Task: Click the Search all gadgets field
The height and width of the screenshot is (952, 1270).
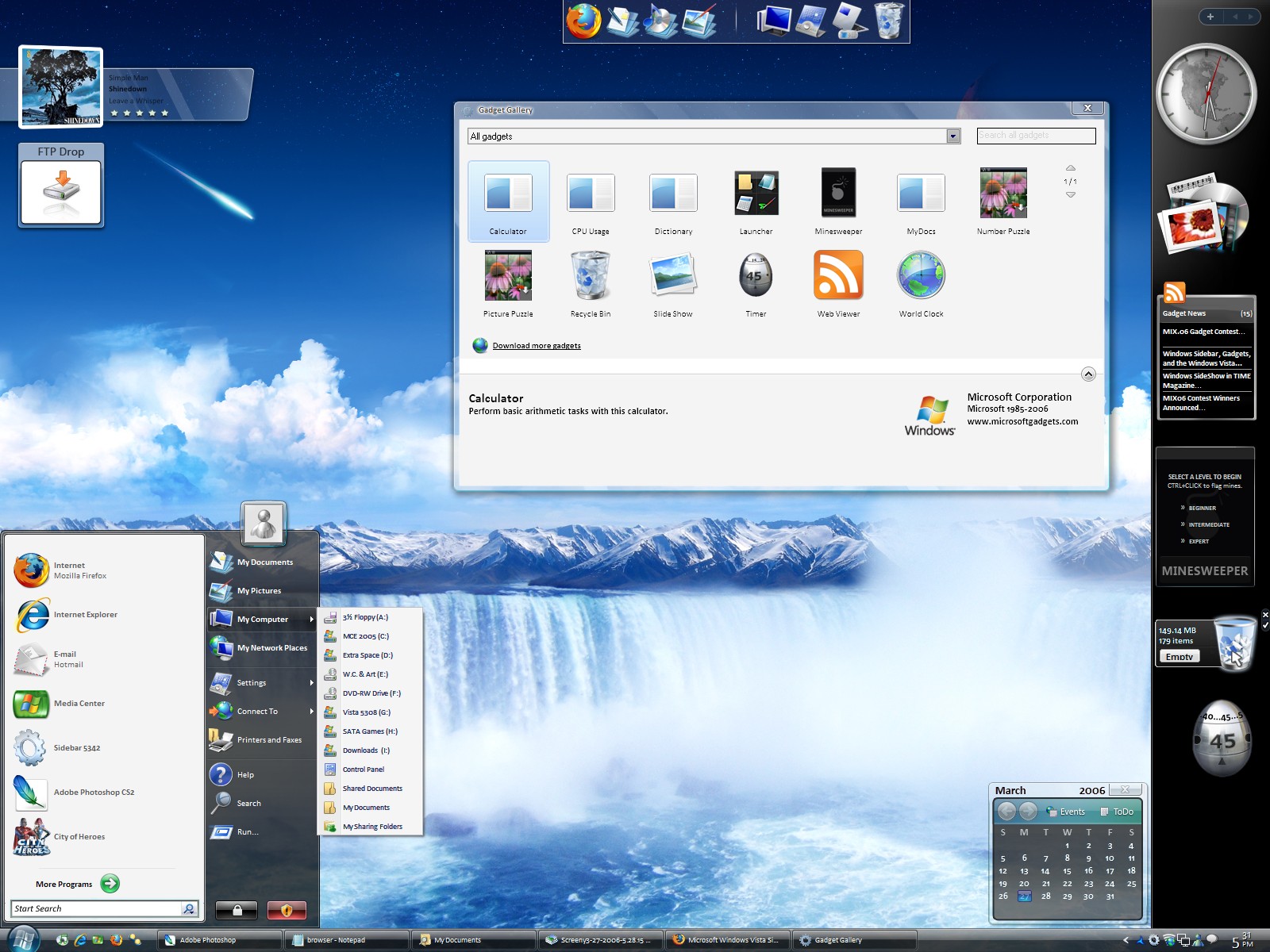Action: pos(1036,136)
